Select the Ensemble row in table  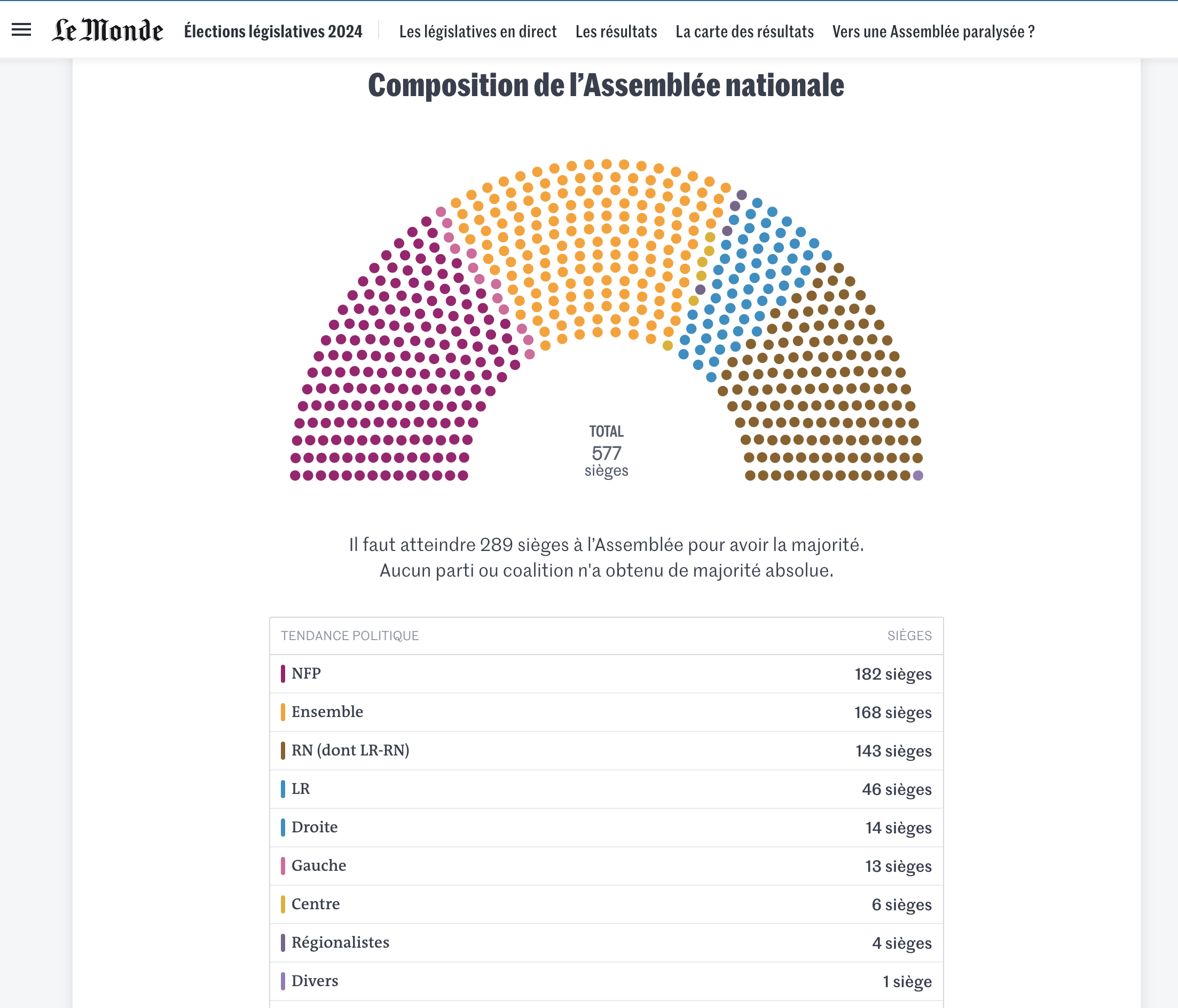click(606, 712)
